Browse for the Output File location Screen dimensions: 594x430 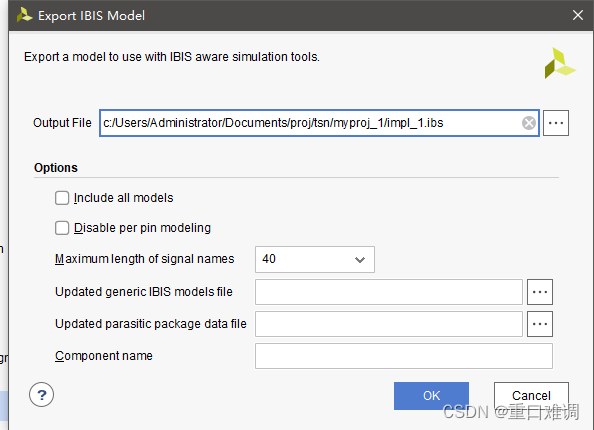click(556, 123)
